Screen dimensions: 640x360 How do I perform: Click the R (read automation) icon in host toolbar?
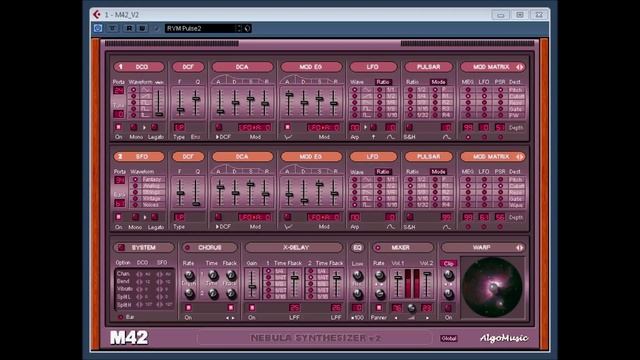(x=129, y=28)
